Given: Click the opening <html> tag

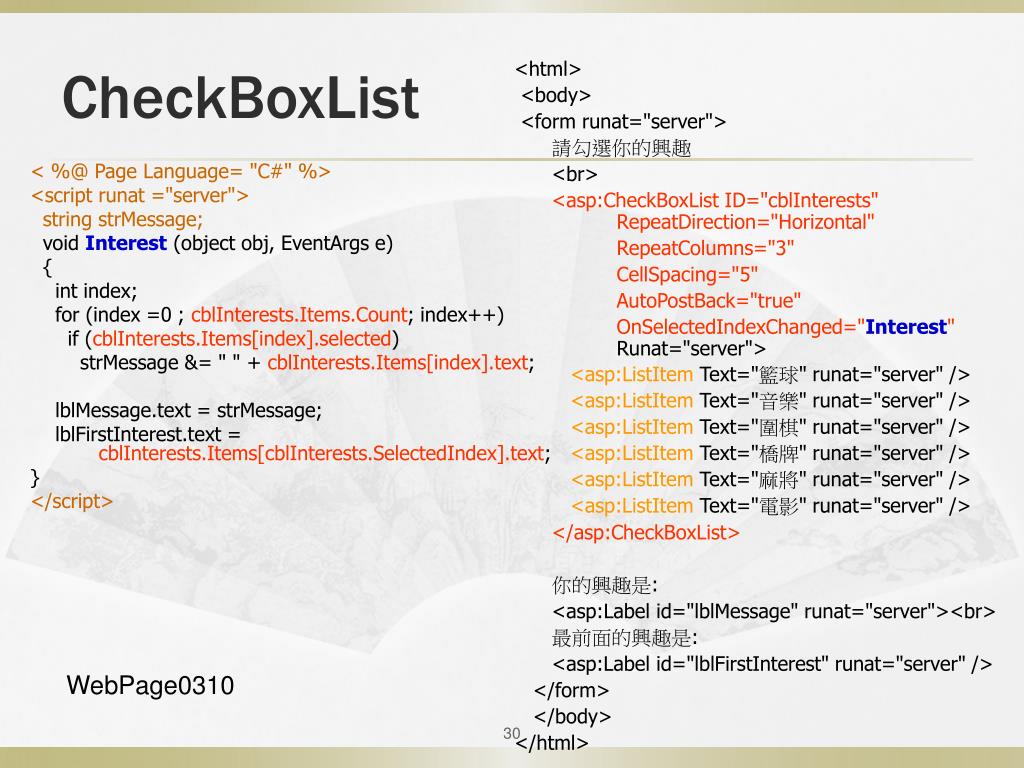Looking at the screenshot, I should point(548,69).
